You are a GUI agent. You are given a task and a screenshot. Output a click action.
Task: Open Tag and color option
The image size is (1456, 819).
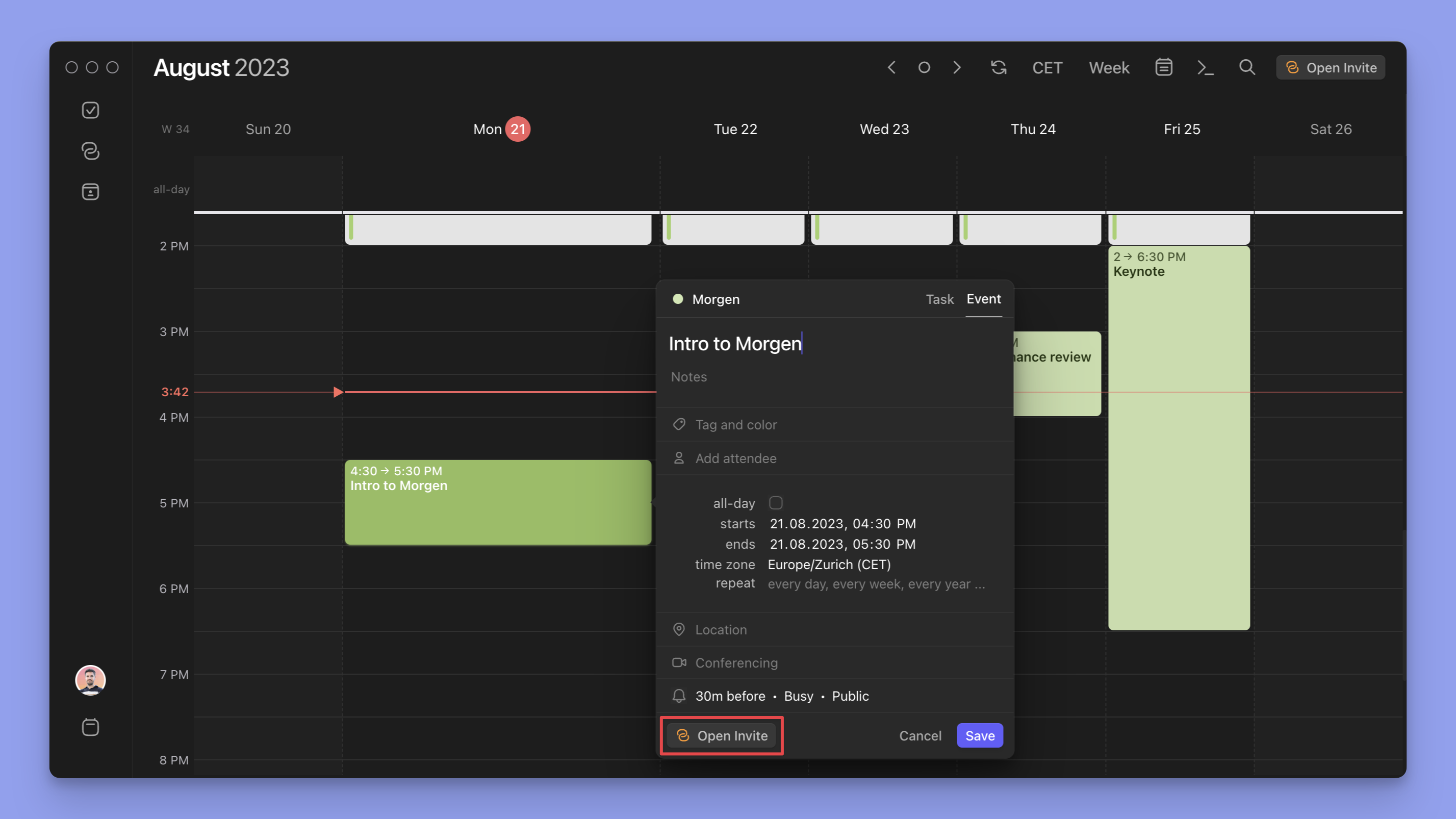(835, 424)
